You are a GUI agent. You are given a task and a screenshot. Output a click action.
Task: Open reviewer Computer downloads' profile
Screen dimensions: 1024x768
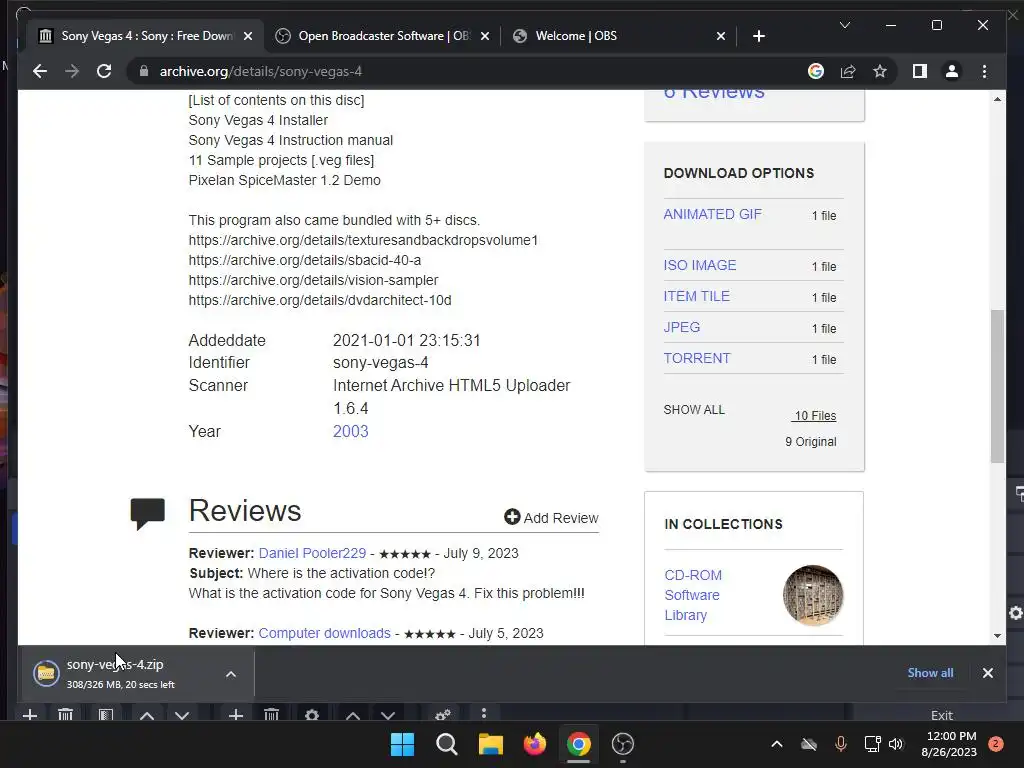click(325, 633)
